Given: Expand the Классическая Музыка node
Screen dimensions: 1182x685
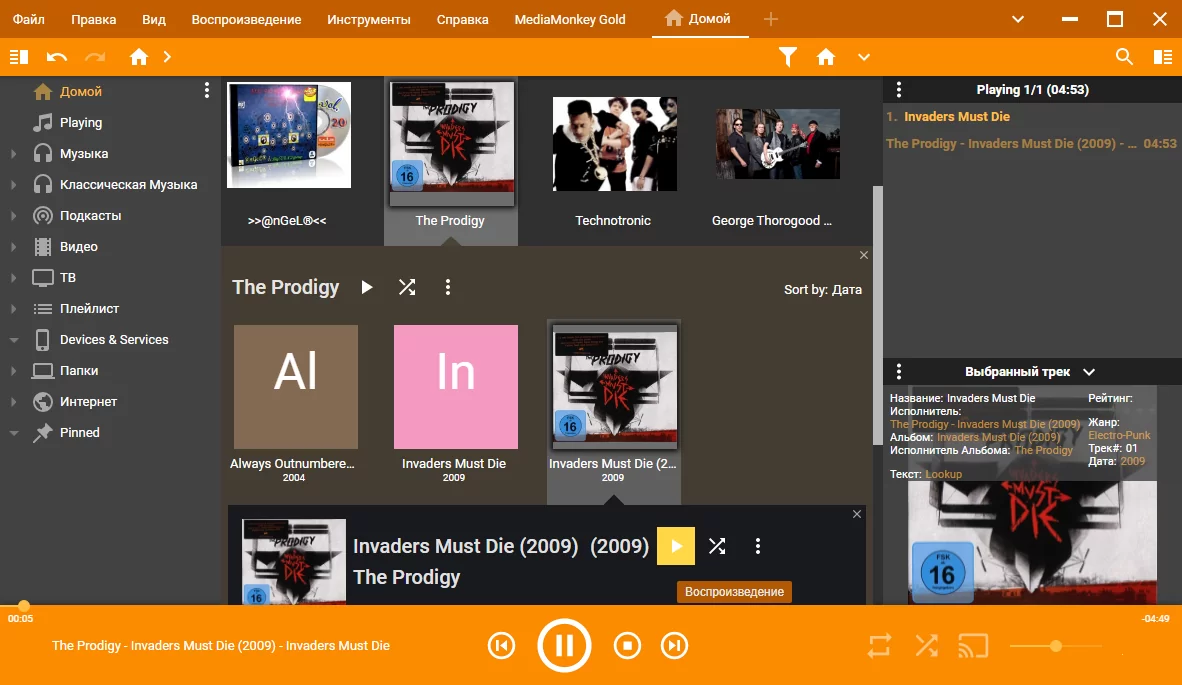Looking at the screenshot, I should [14, 185].
